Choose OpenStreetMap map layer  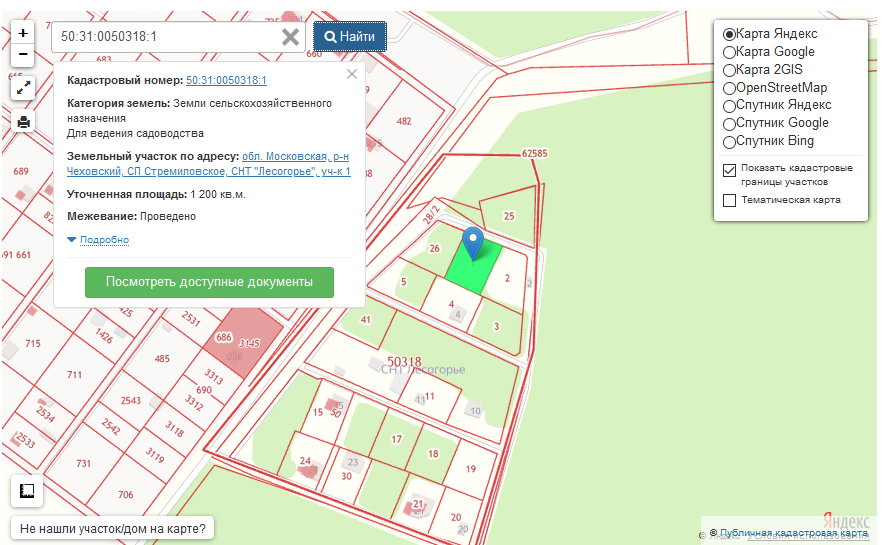click(729, 88)
